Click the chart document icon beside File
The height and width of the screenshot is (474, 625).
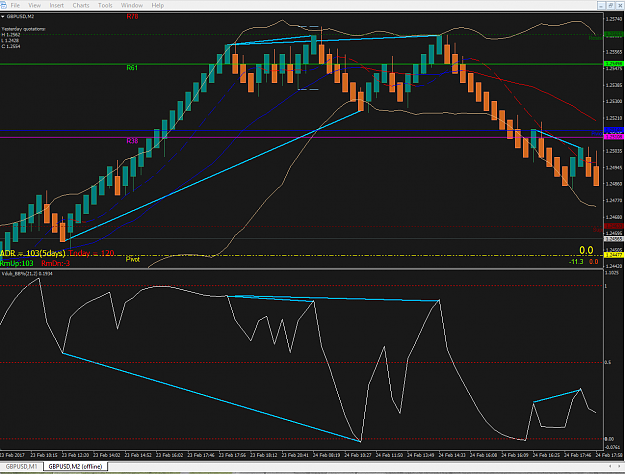(x=4, y=5)
